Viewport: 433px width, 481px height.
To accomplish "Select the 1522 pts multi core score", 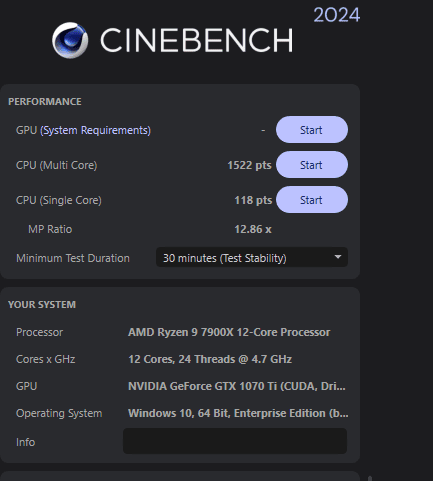I will (x=249, y=165).
